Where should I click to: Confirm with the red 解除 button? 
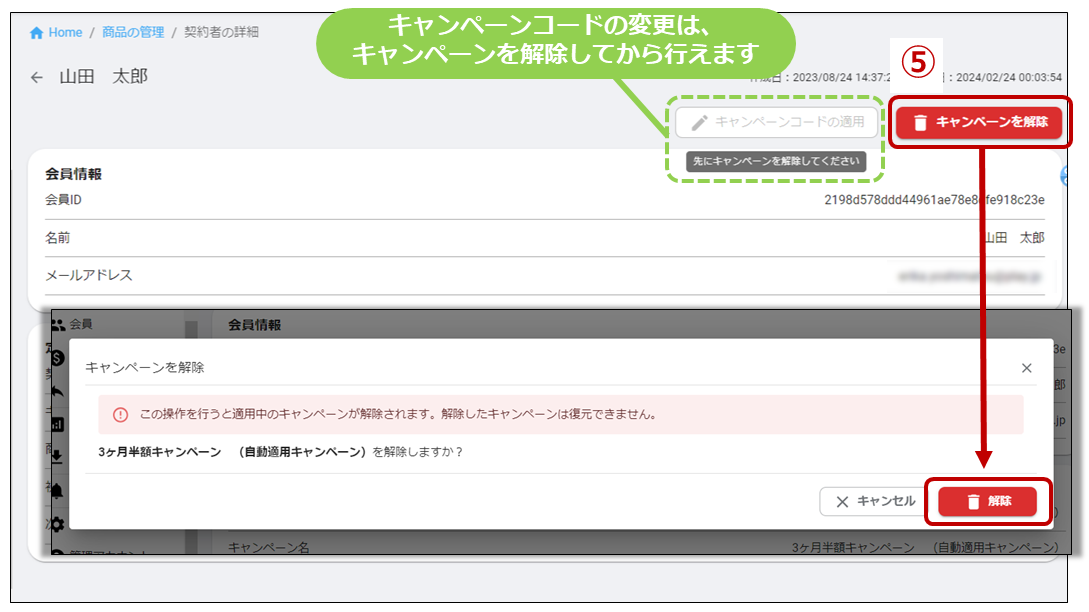(987, 501)
